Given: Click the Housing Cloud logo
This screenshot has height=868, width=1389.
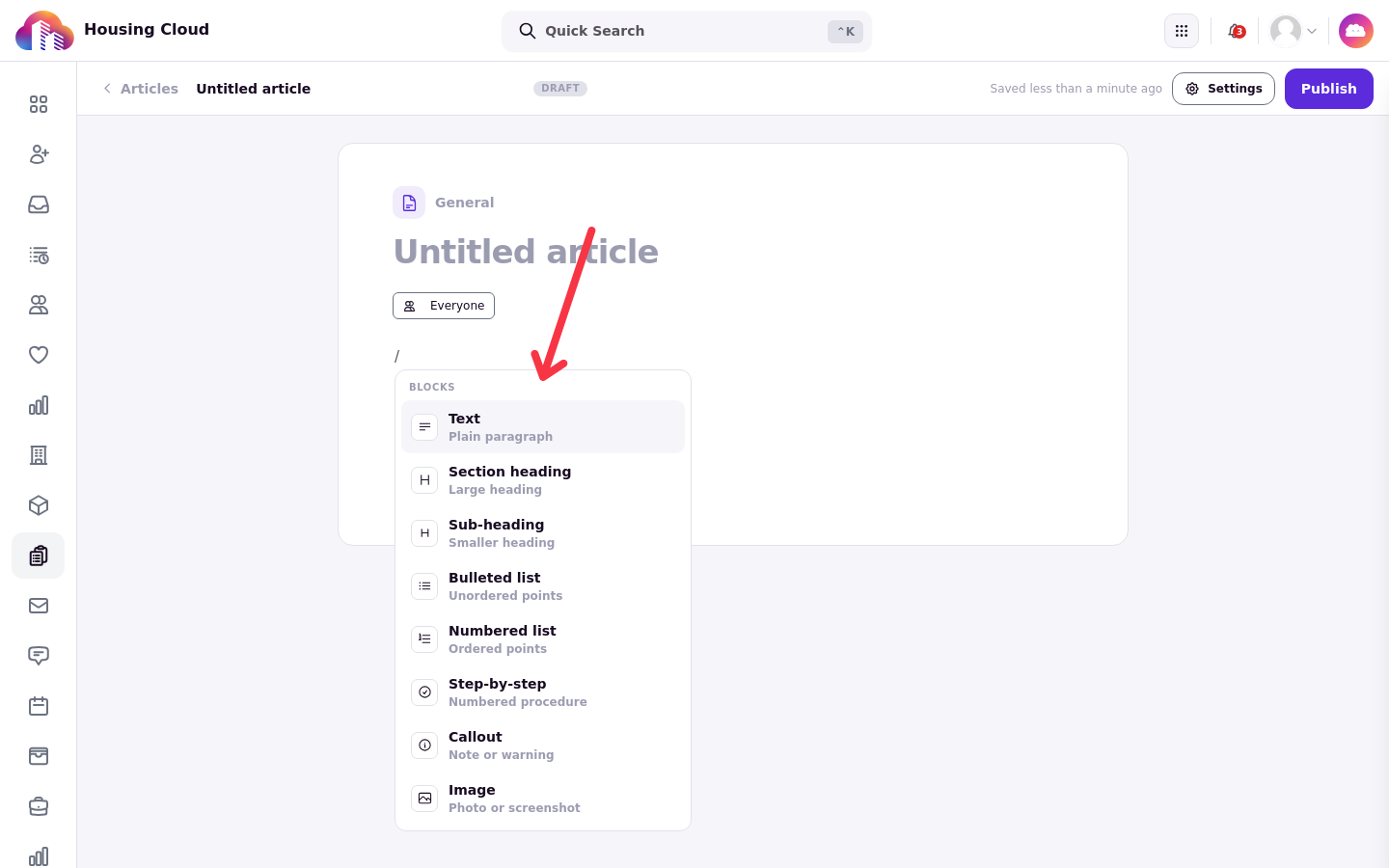Looking at the screenshot, I should tap(44, 31).
